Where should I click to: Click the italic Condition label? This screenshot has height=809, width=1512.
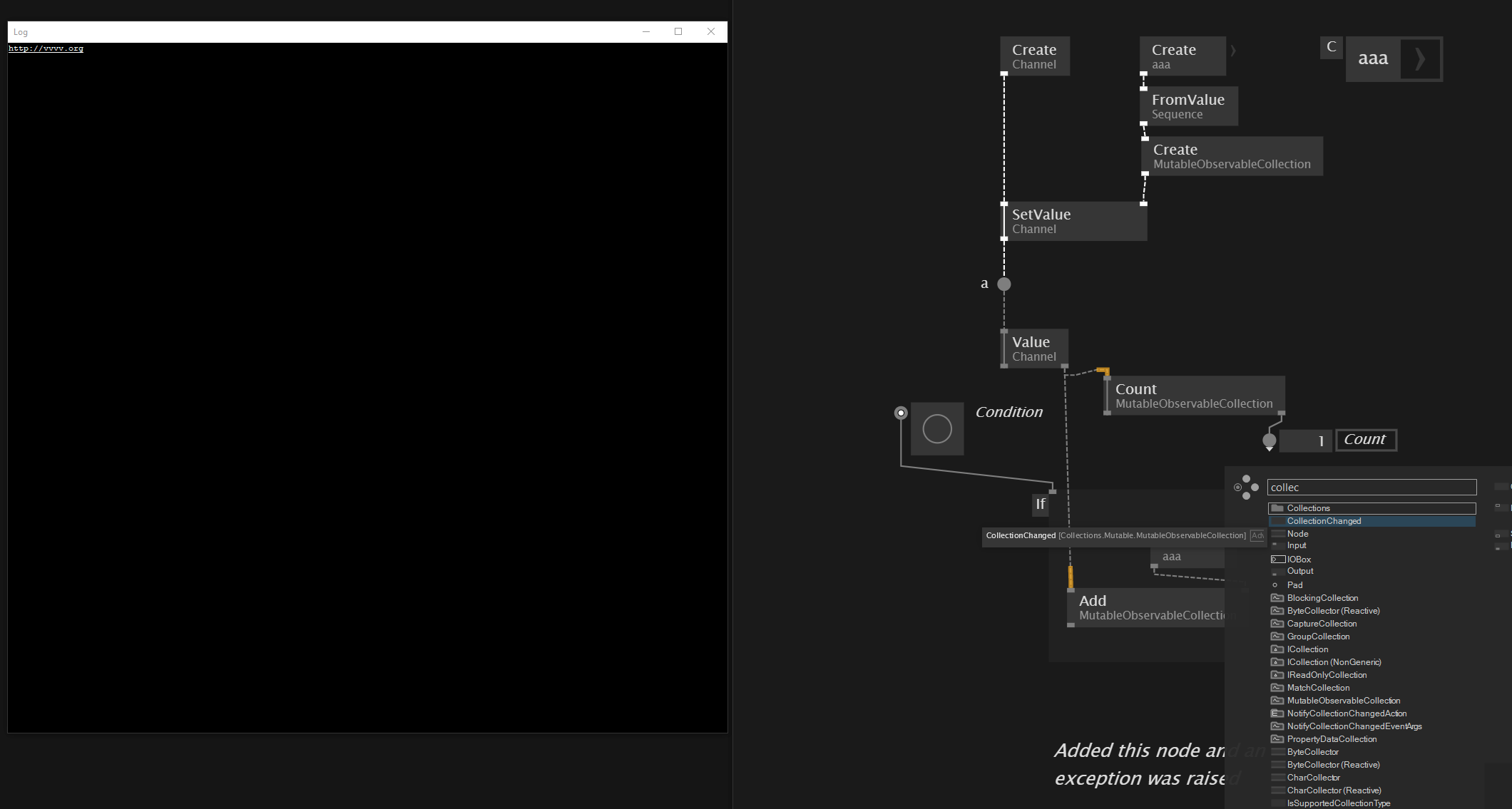coord(1009,412)
